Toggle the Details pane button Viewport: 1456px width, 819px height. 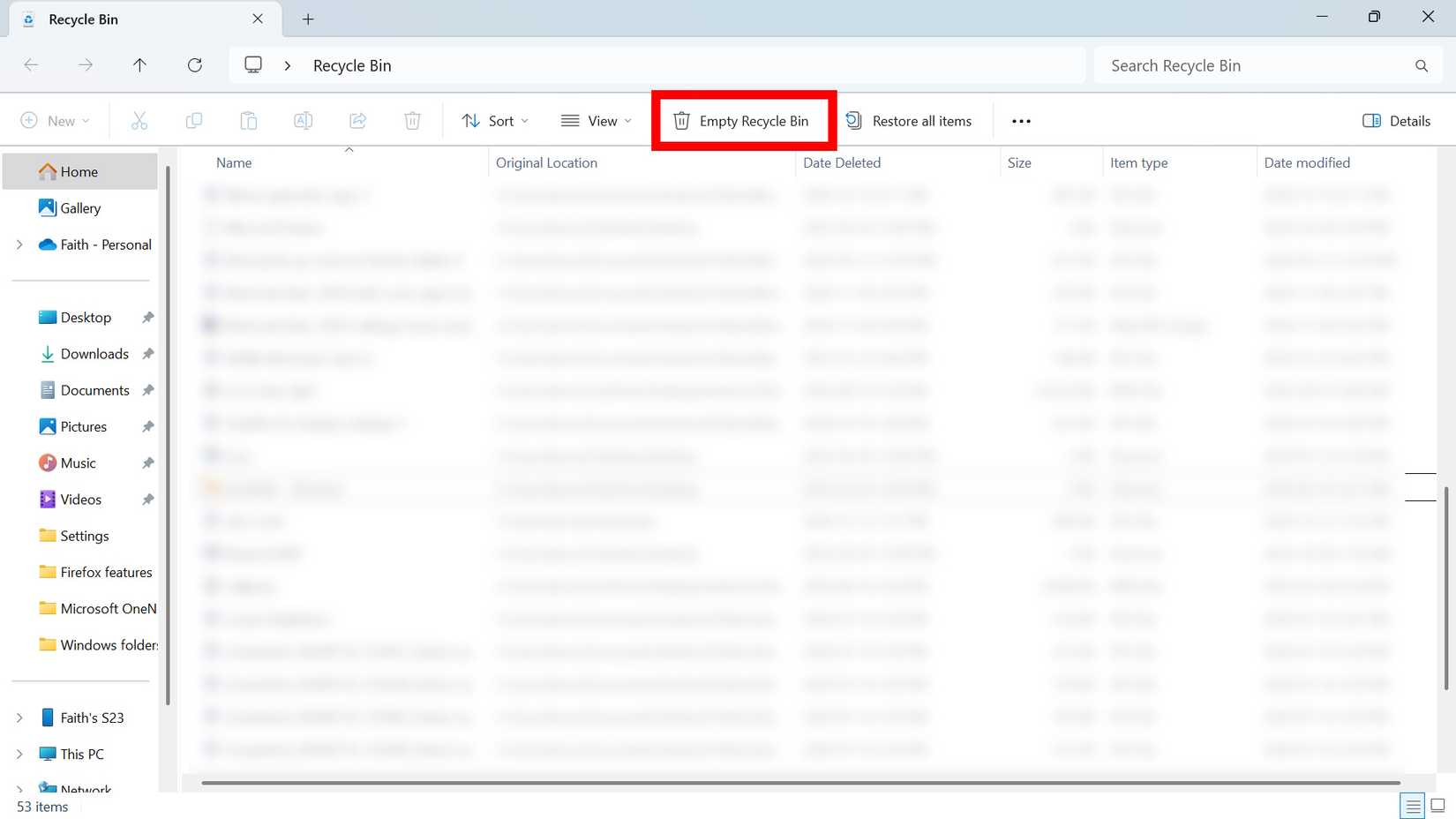click(x=1396, y=121)
